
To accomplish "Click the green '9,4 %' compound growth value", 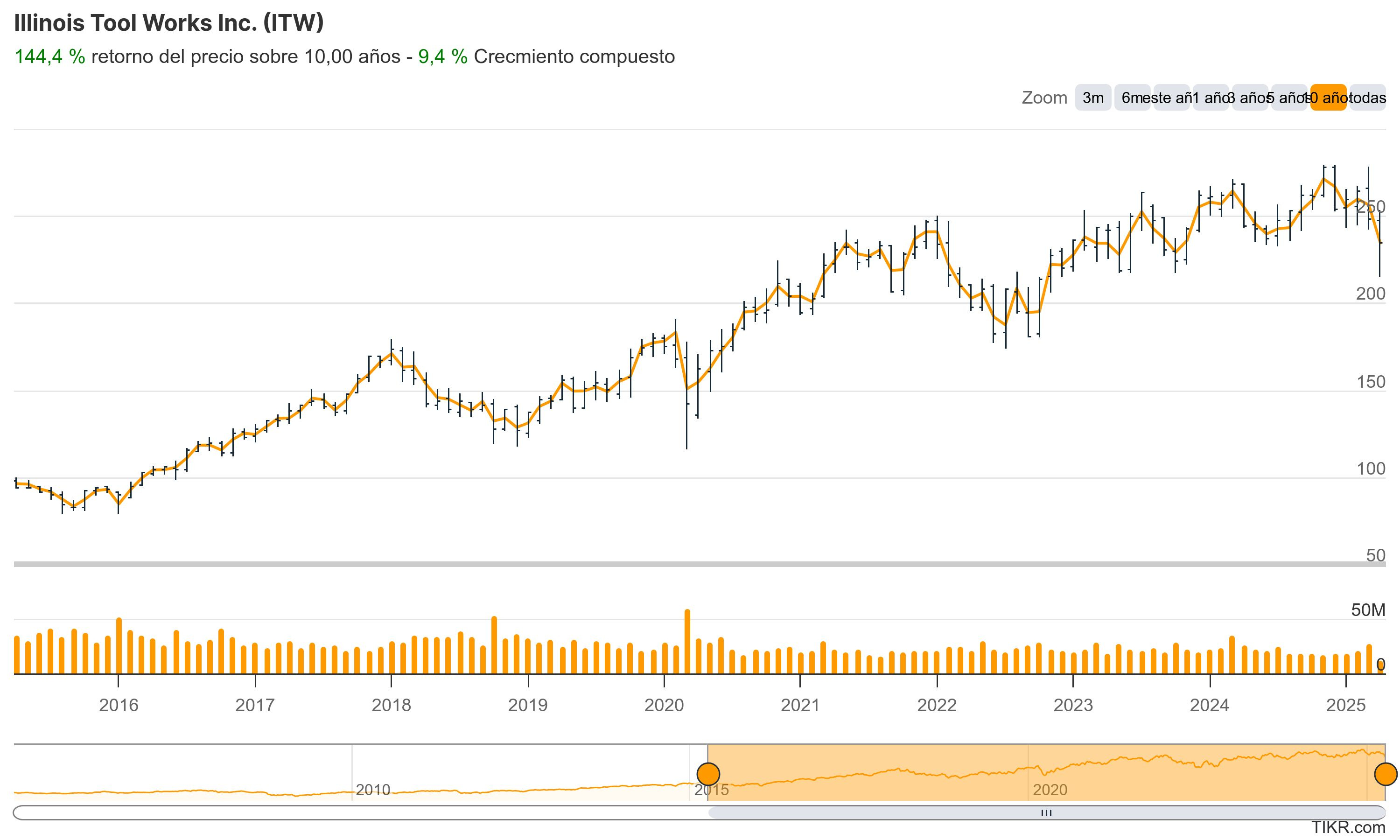I will [443, 56].
